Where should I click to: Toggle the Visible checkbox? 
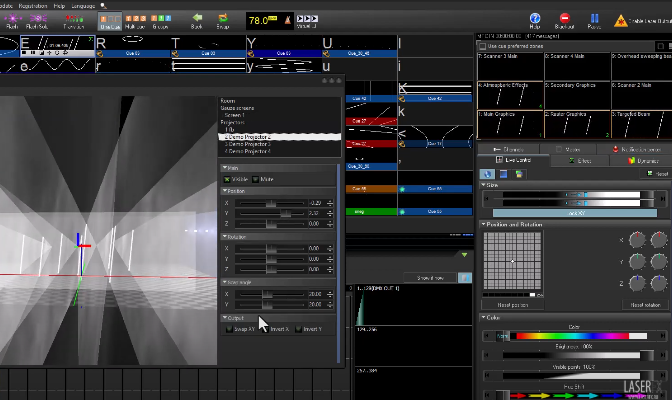pos(227,179)
